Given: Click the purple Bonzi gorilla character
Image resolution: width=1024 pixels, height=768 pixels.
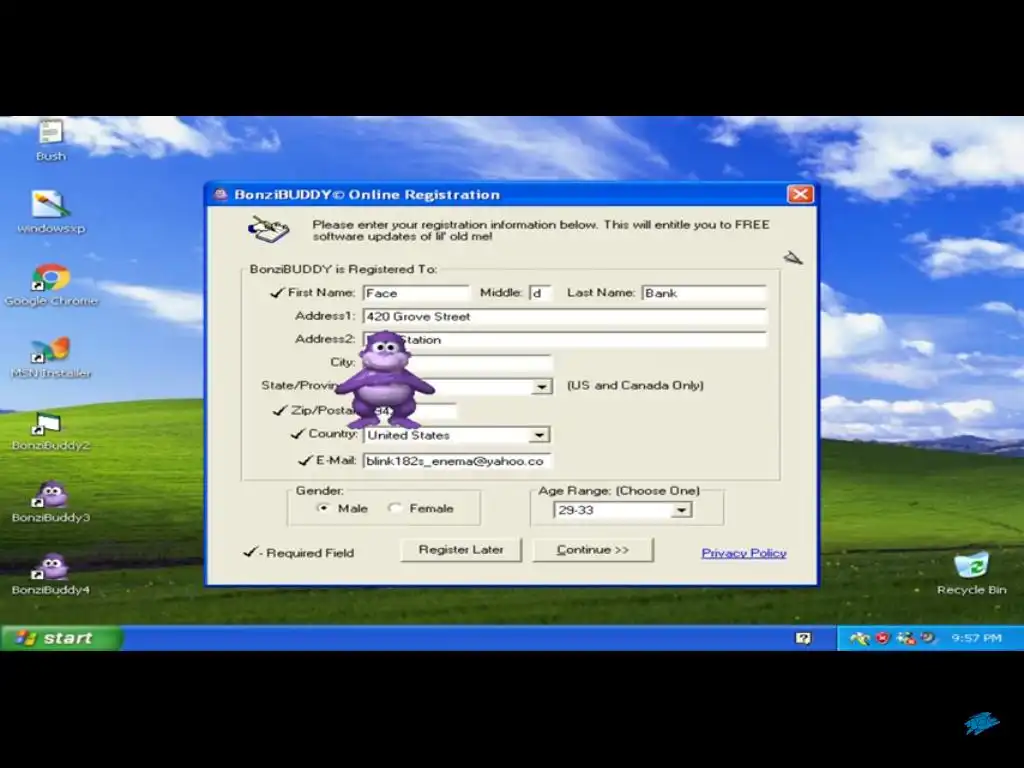Looking at the screenshot, I should [x=385, y=379].
